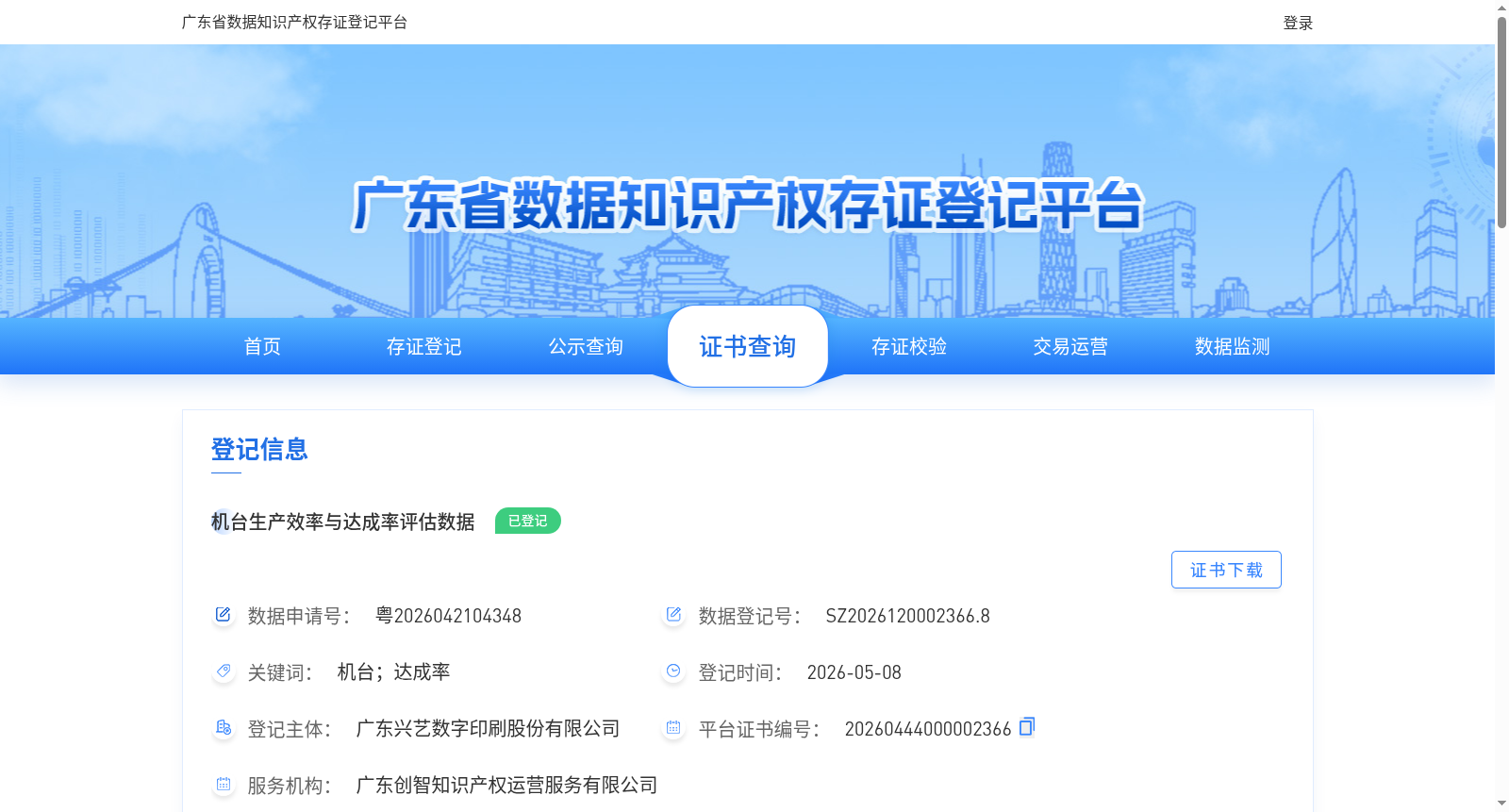This screenshot has width=1509, height=812.
Task: Click the 证书下载 button
Action: [x=1226, y=570]
